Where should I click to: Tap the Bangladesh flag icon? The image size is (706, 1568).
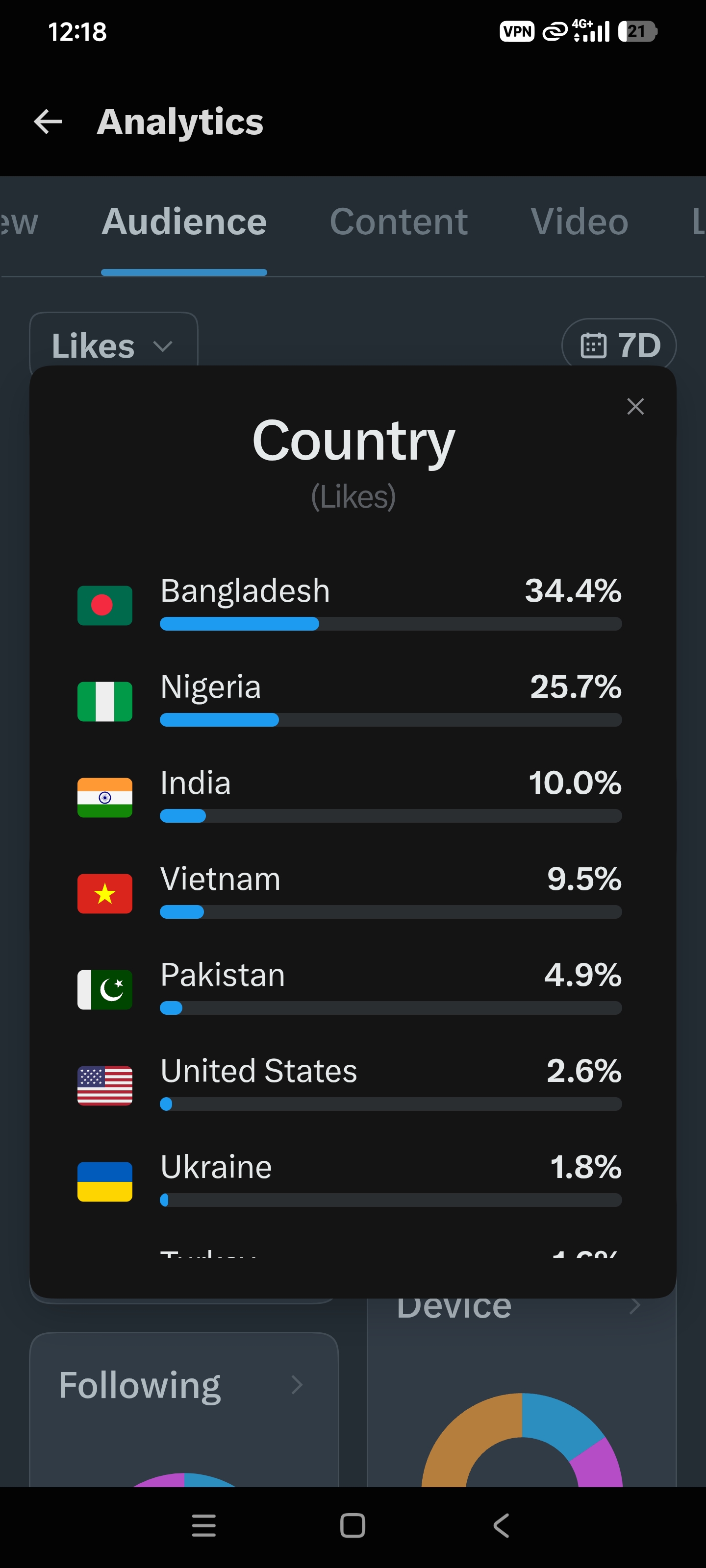pos(105,605)
